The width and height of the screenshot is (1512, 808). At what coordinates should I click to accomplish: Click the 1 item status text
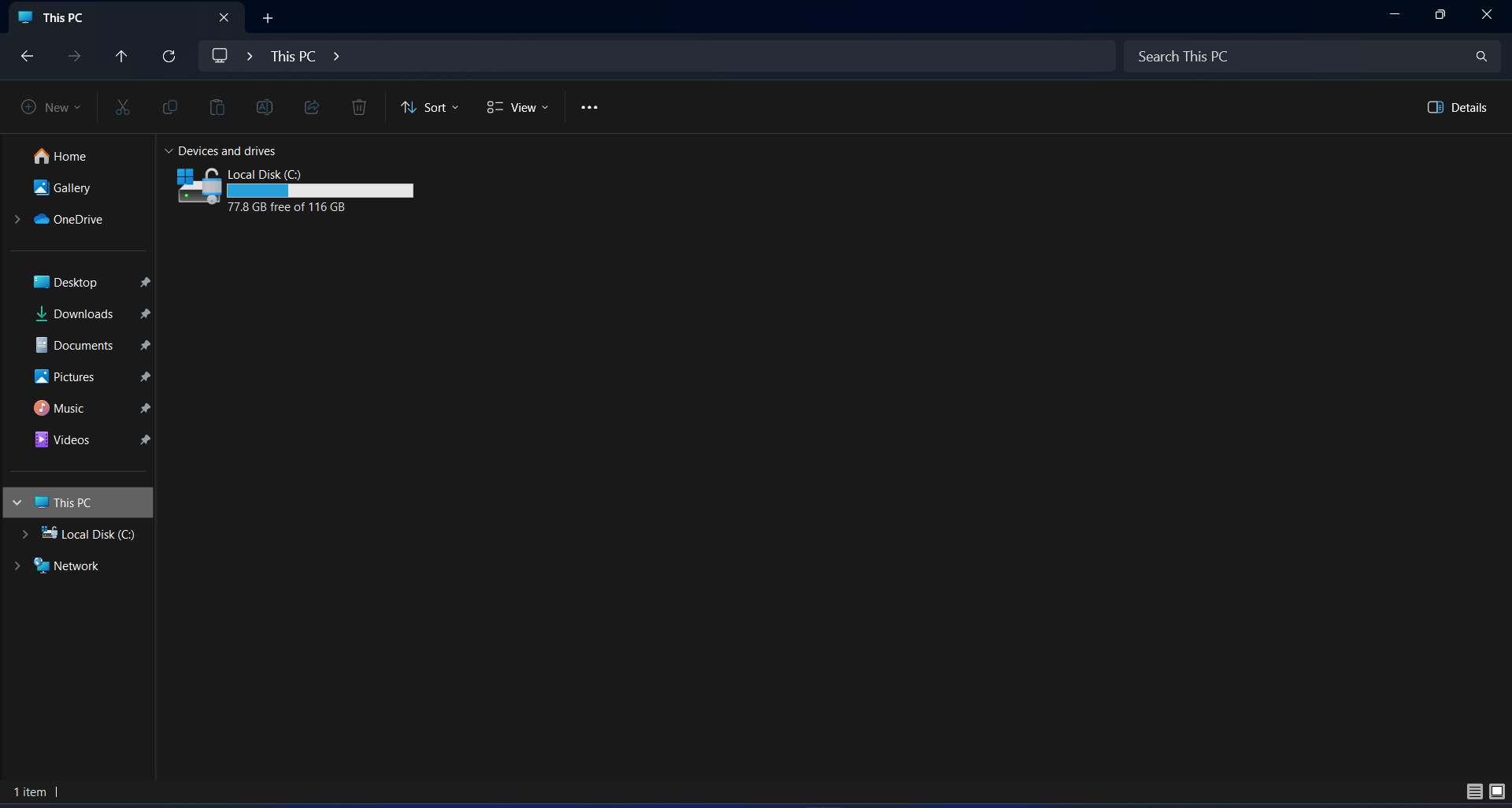30,791
